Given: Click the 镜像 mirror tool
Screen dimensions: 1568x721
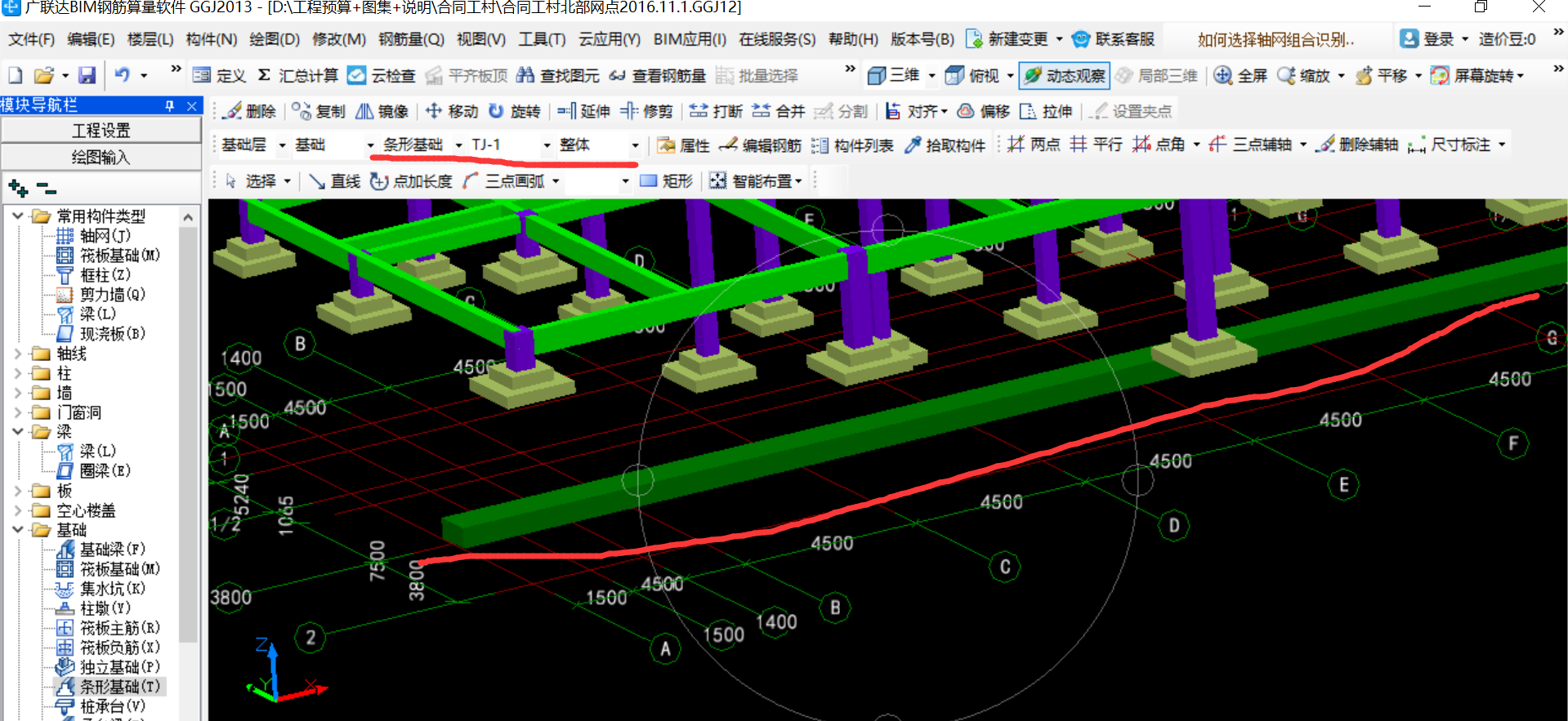Looking at the screenshot, I should [x=382, y=111].
